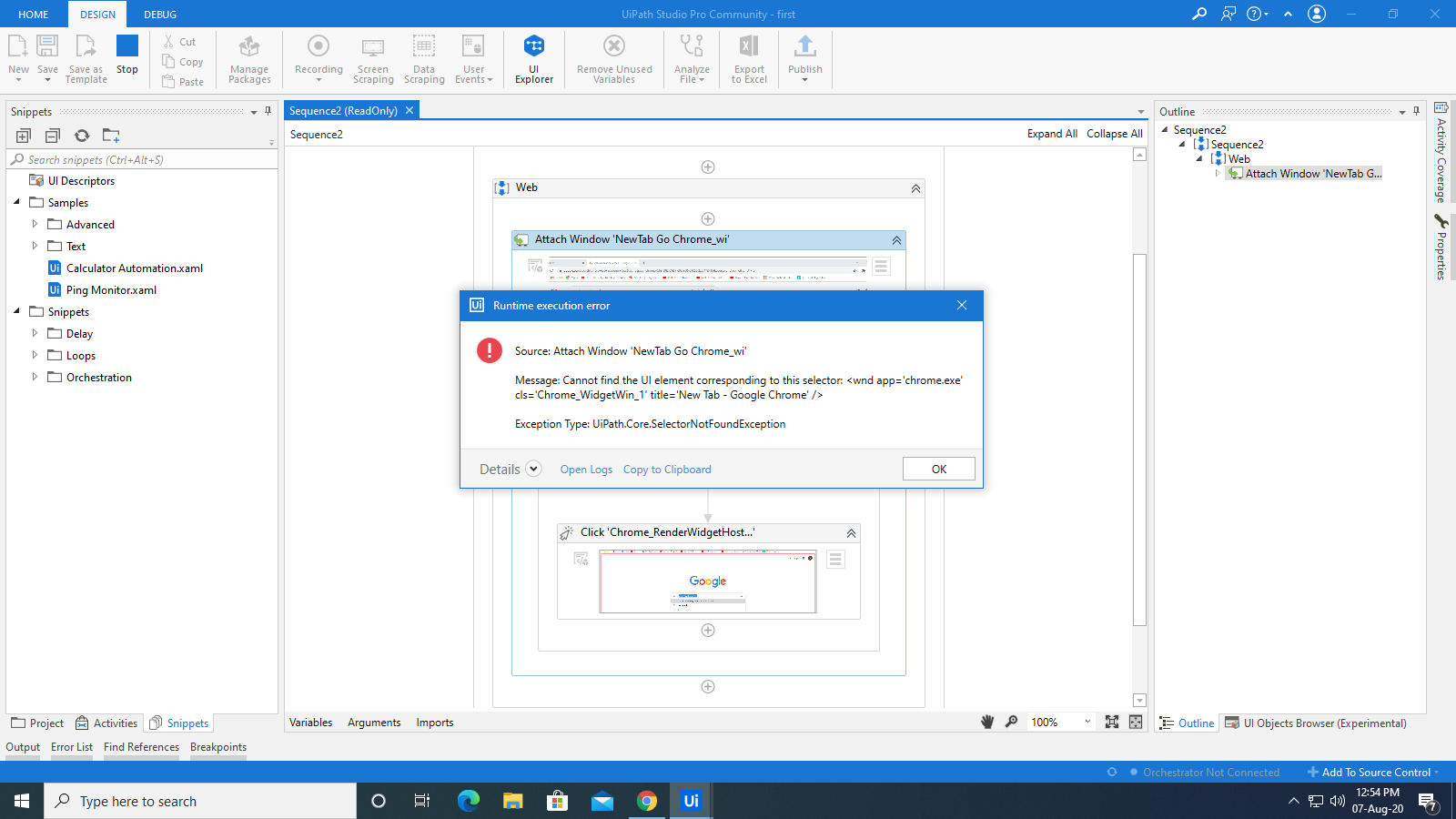The image size is (1456, 819).
Task: Click Google screenshot thumbnail in Click activity
Action: click(x=708, y=582)
